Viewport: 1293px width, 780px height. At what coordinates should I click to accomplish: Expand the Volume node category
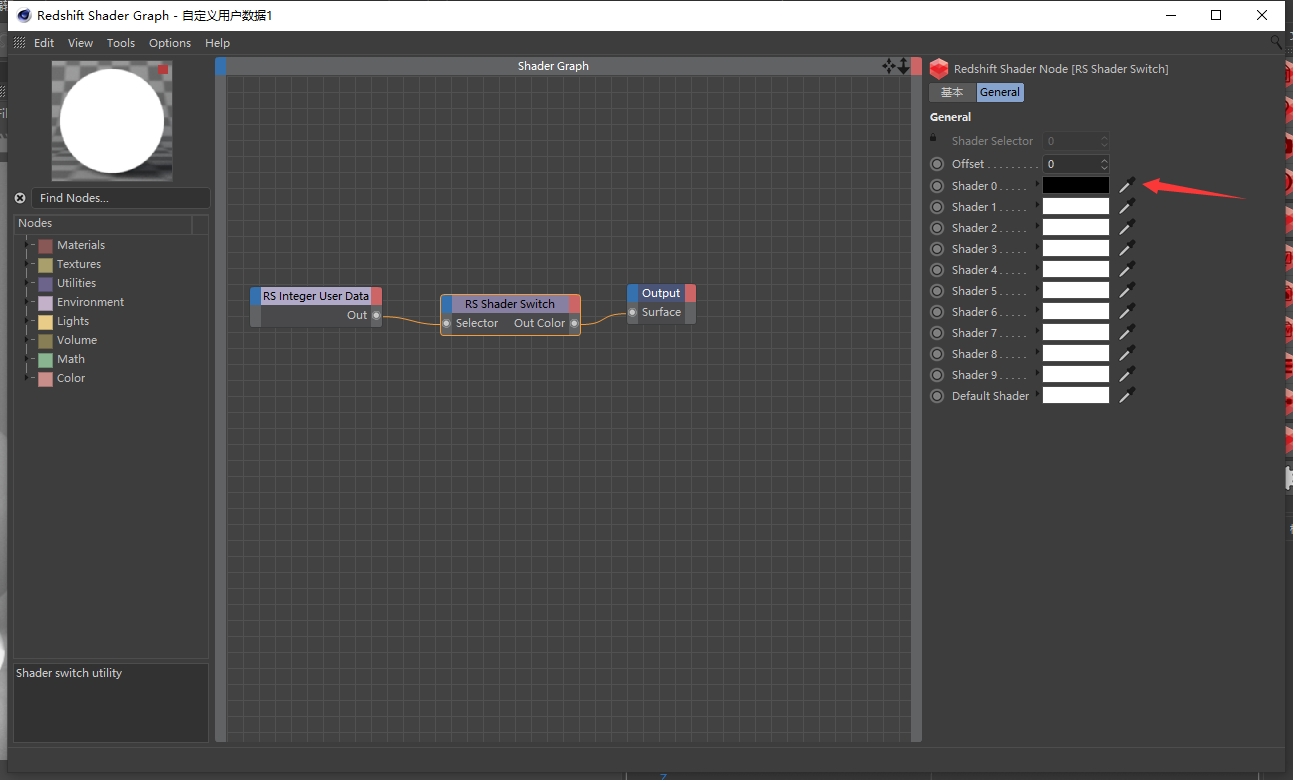pyautogui.click(x=27, y=340)
